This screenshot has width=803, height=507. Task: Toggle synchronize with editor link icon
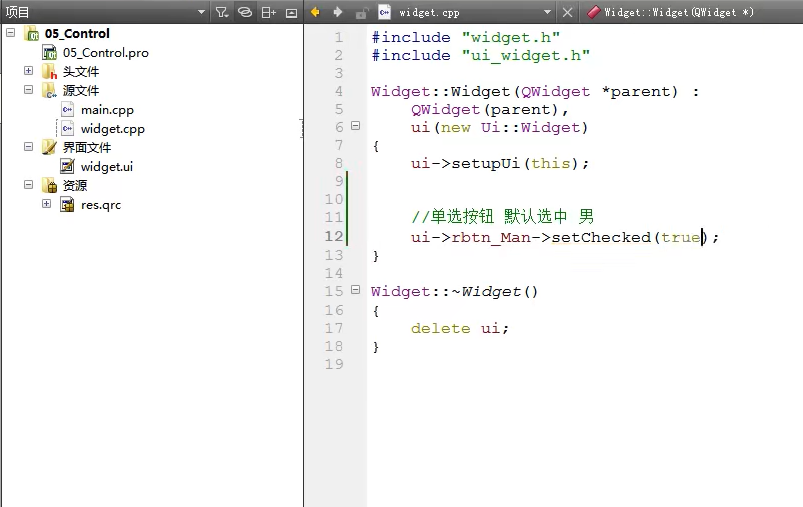point(245,12)
